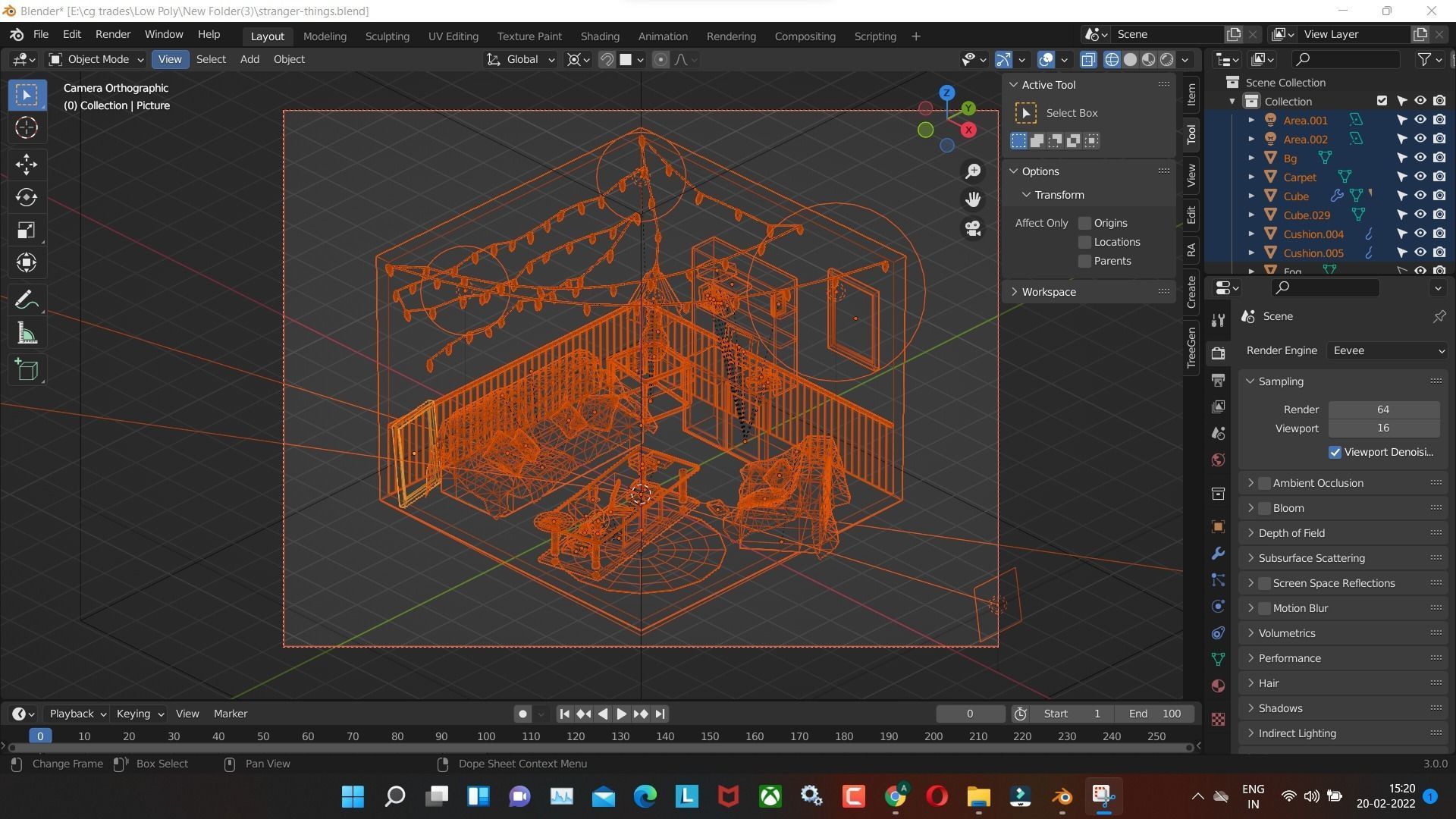Screen dimensions: 1456x819
Task: Click the Render samples value slider
Action: point(1383,409)
